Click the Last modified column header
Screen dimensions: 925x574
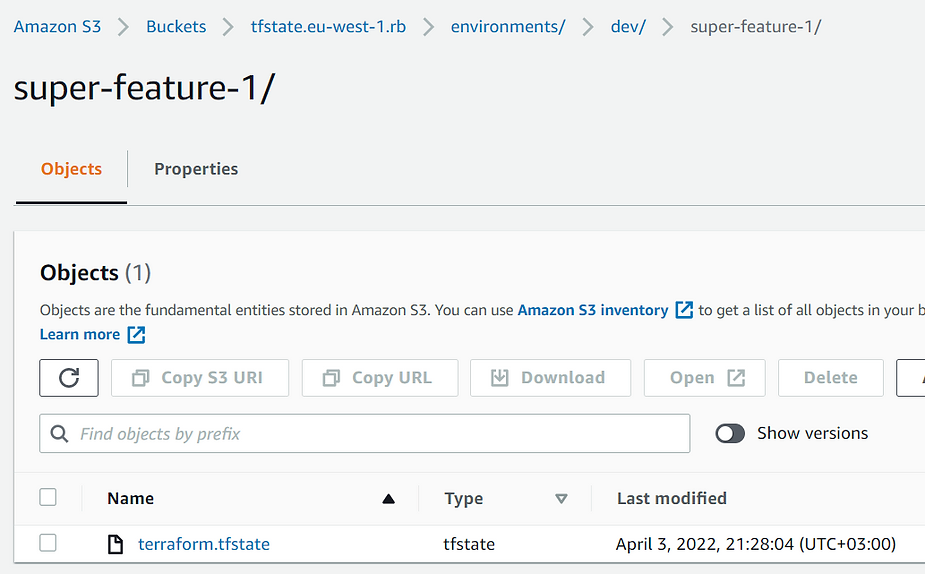coord(672,498)
